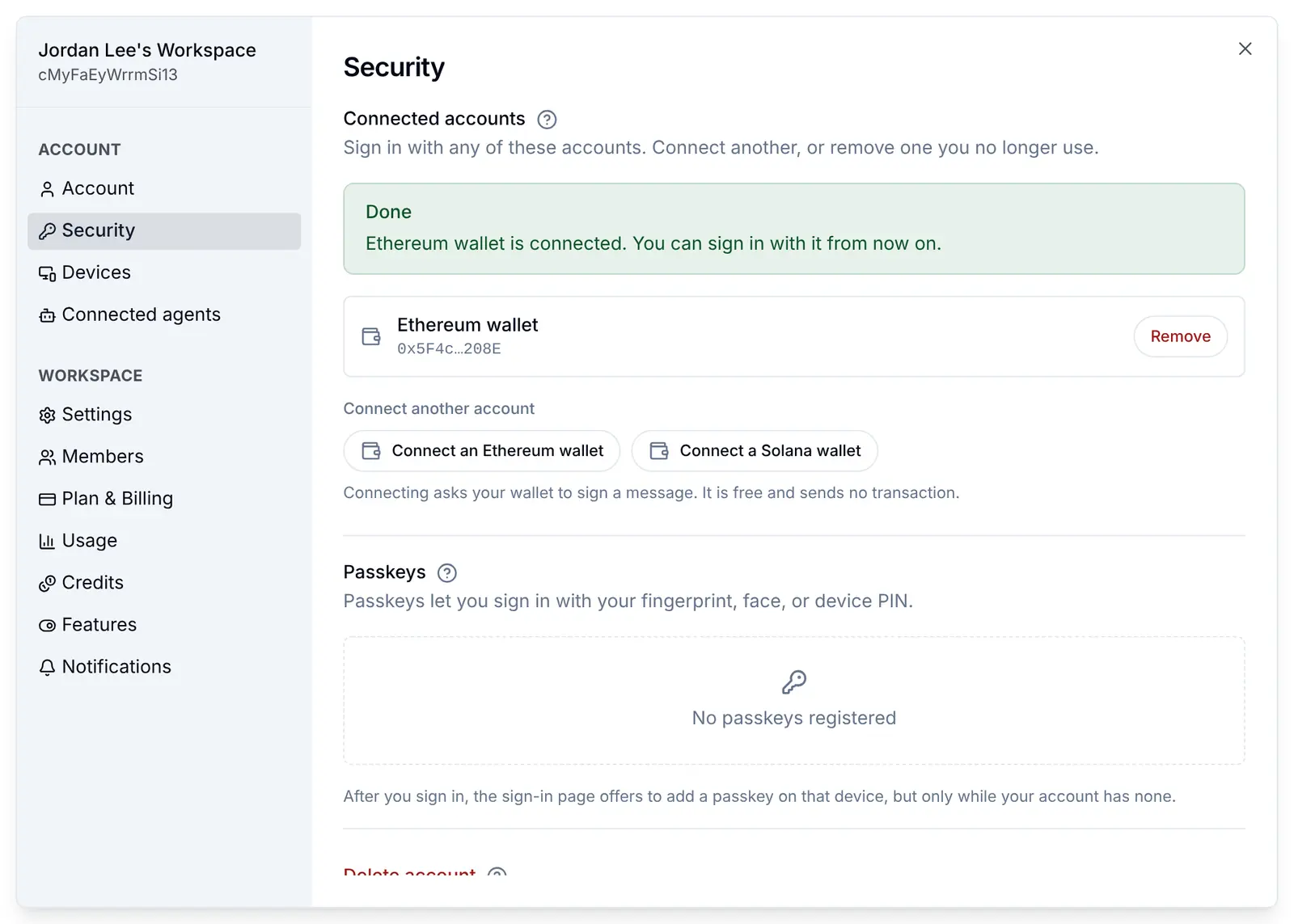Click the person icon beside Account
This screenshot has width=1294, height=924.
pos(47,189)
